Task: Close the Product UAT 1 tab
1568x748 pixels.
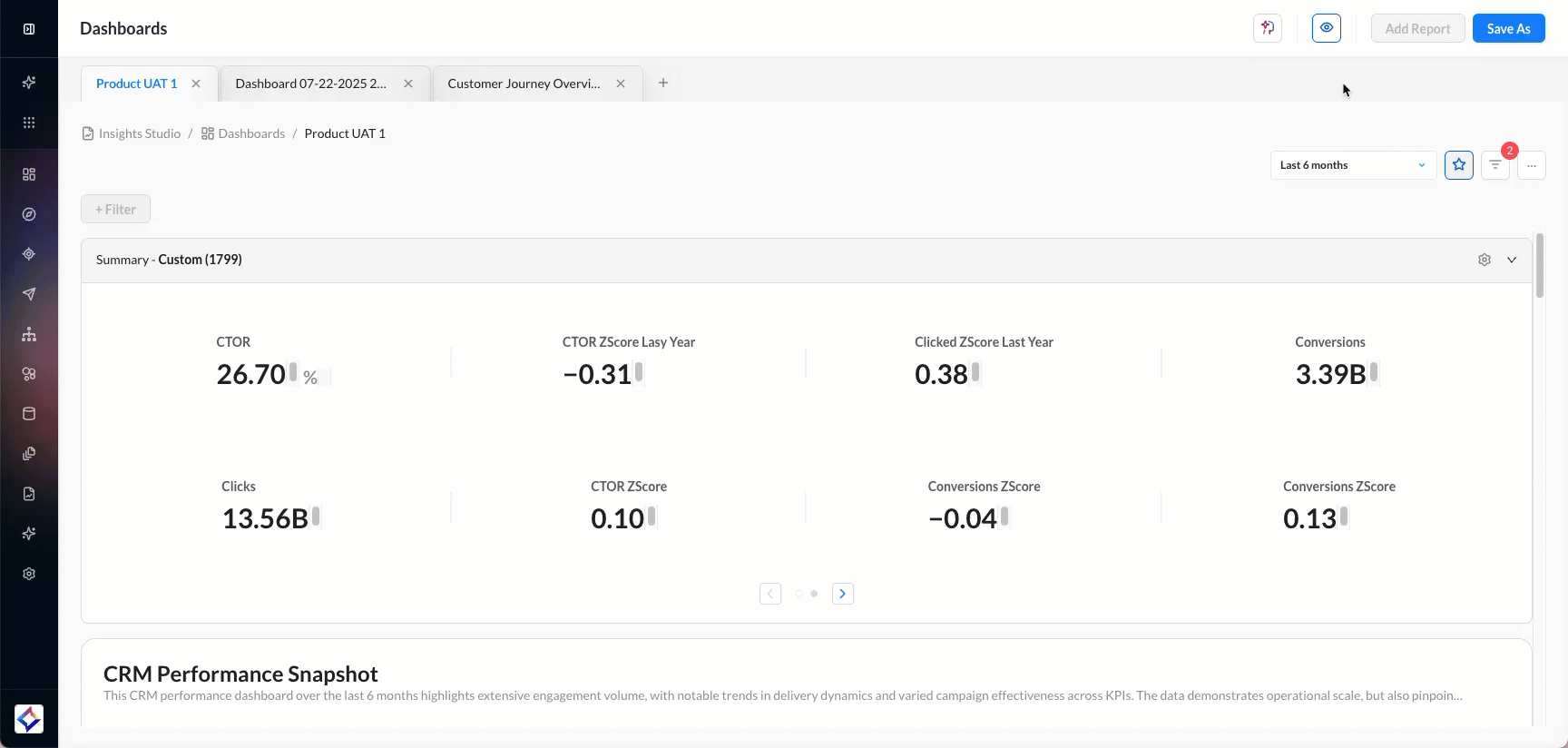Action: [x=196, y=84]
